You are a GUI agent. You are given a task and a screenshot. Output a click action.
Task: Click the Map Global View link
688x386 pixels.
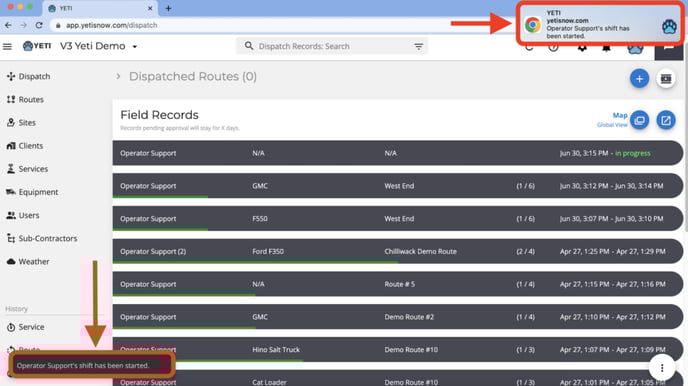613,120
